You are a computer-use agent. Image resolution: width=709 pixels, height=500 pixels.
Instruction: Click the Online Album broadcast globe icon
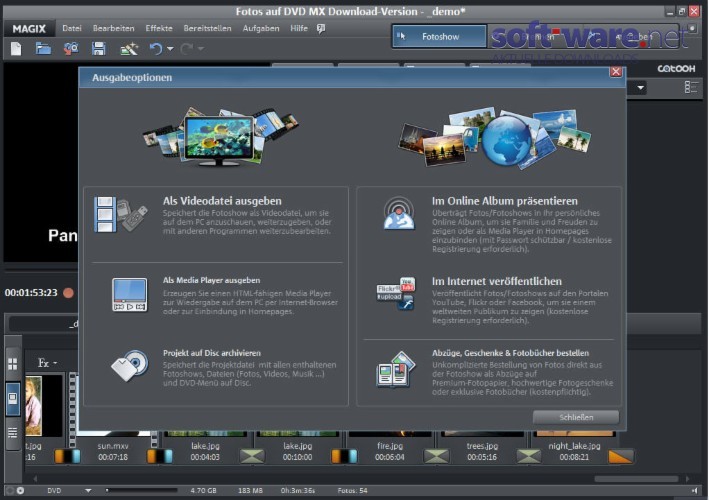pos(399,213)
